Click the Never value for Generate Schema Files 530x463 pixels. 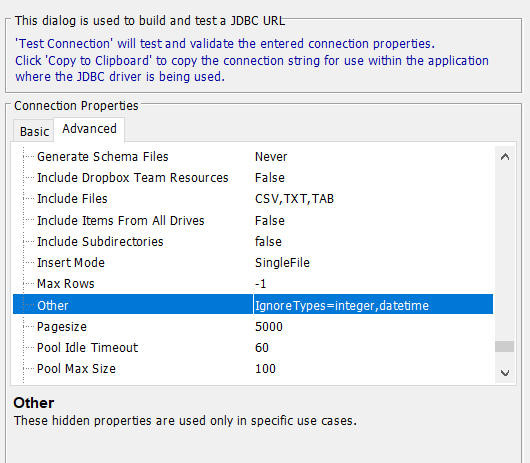pos(271,157)
